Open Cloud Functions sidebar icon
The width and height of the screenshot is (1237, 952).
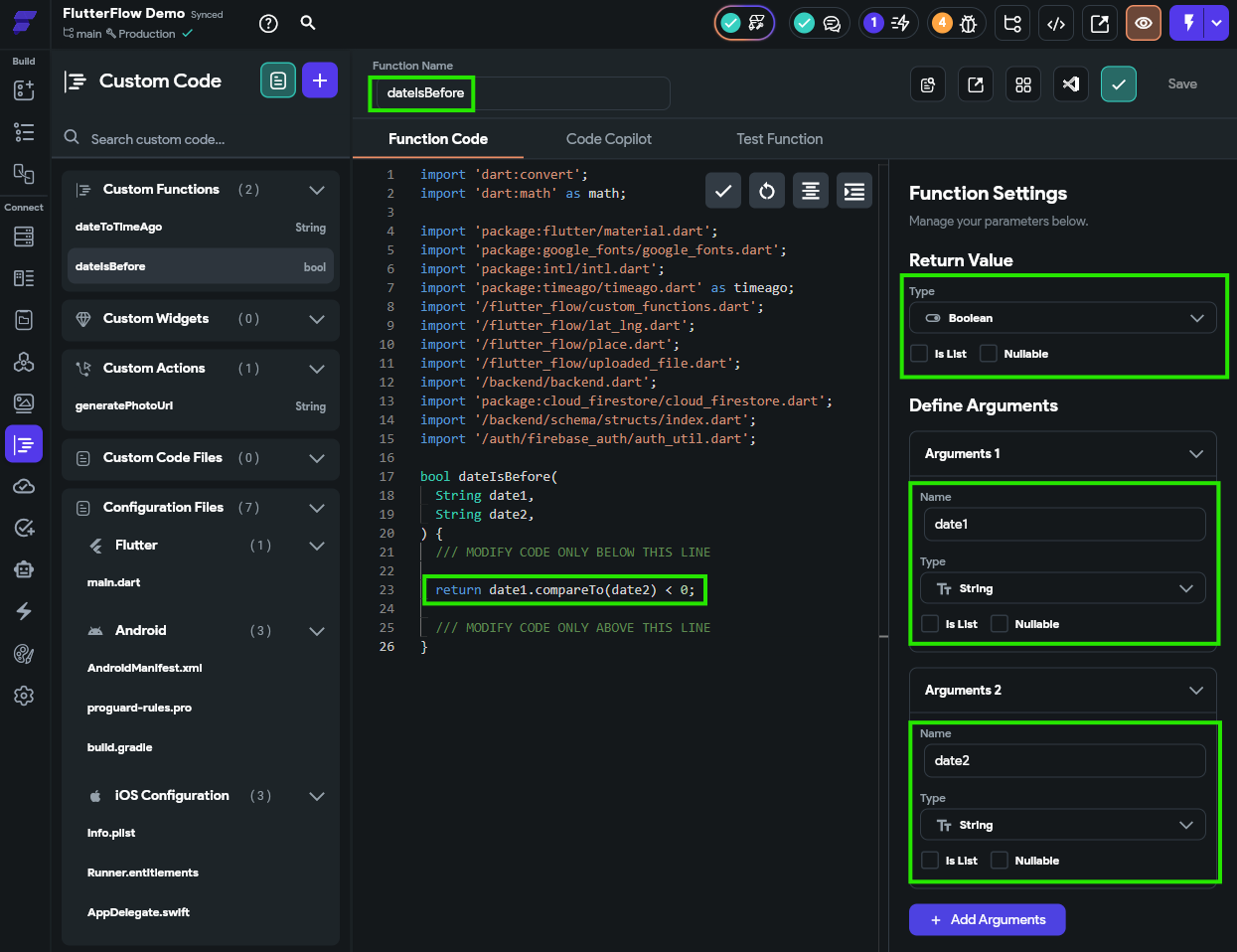click(x=24, y=486)
